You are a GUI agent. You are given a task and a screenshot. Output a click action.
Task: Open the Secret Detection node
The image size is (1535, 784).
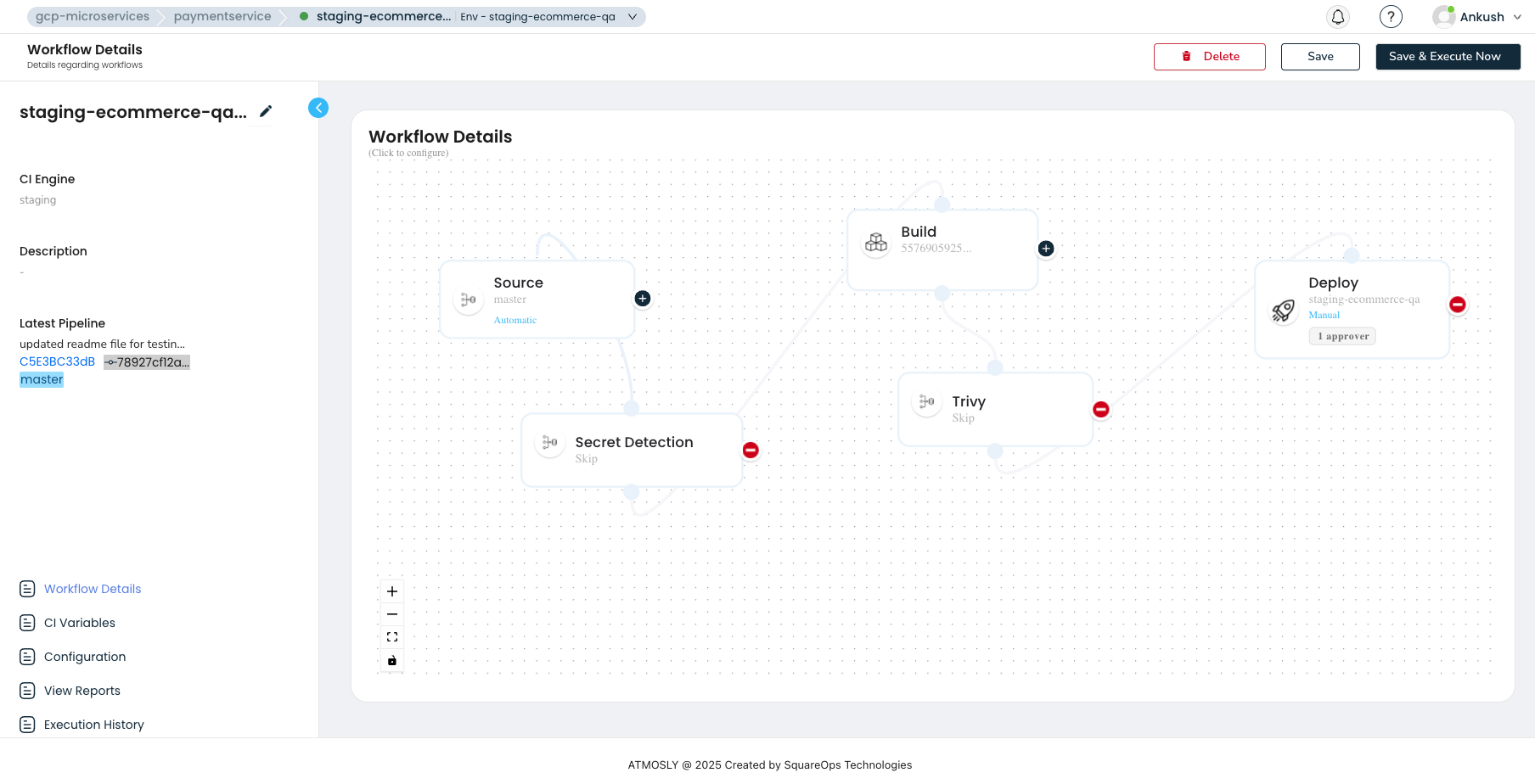[x=632, y=450]
